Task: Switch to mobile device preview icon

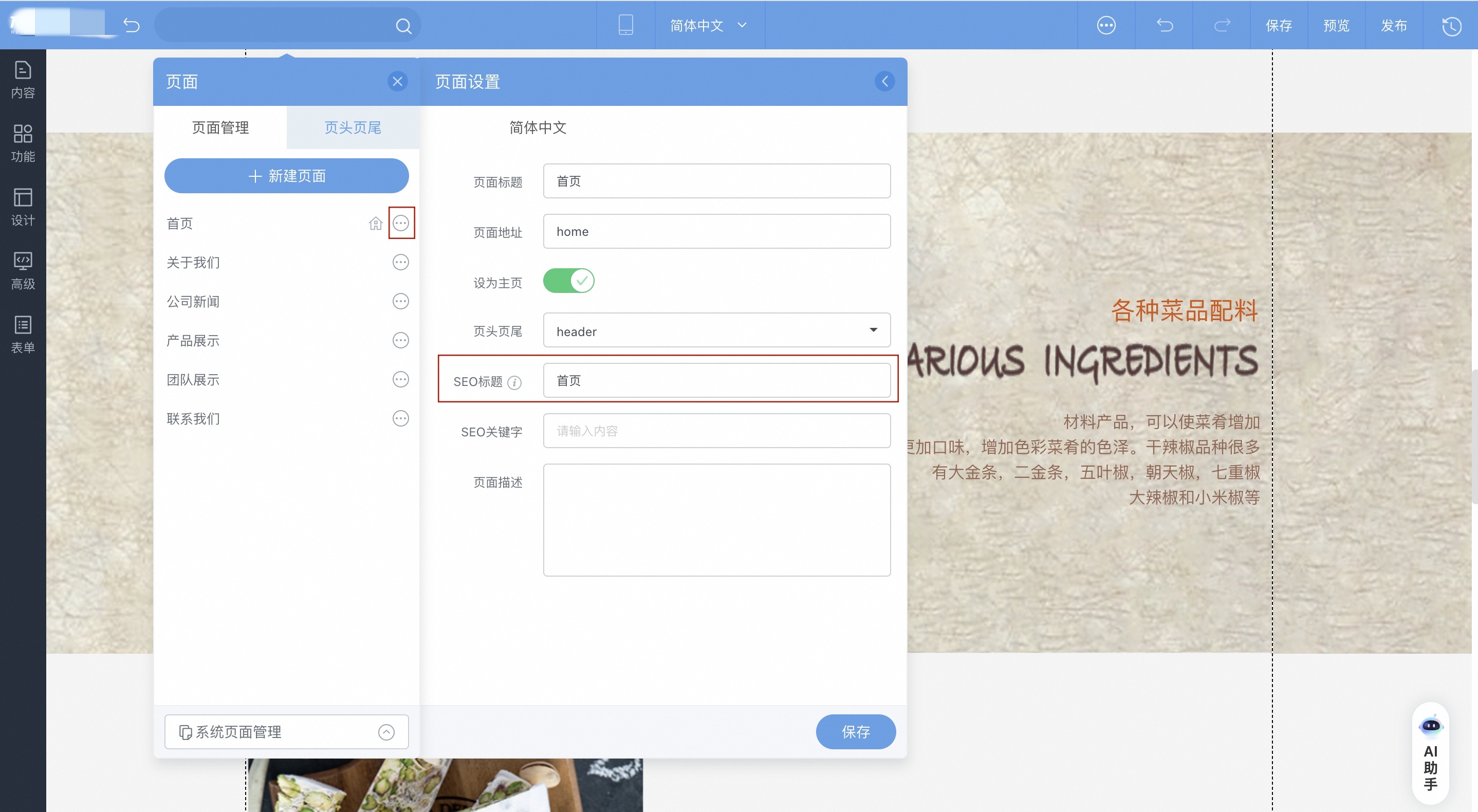Action: (x=625, y=25)
